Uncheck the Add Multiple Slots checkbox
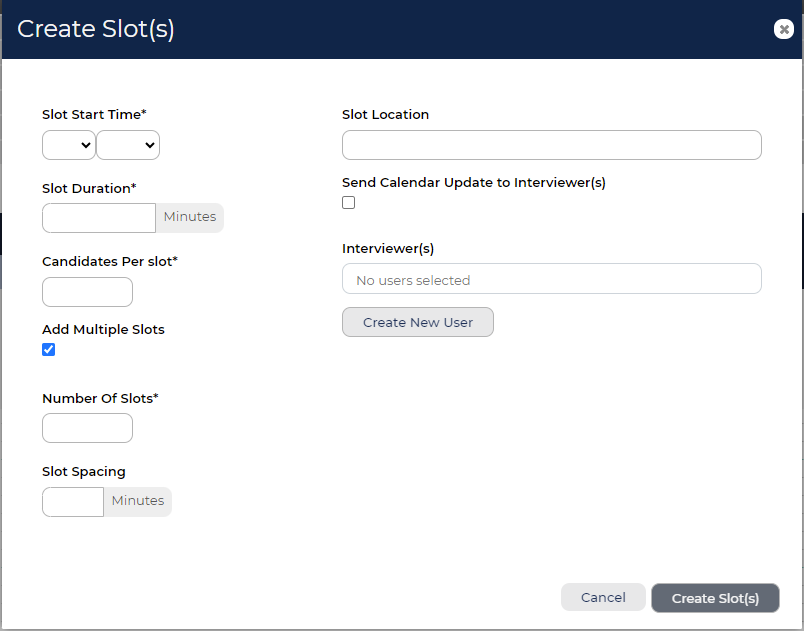 click(x=49, y=350)
